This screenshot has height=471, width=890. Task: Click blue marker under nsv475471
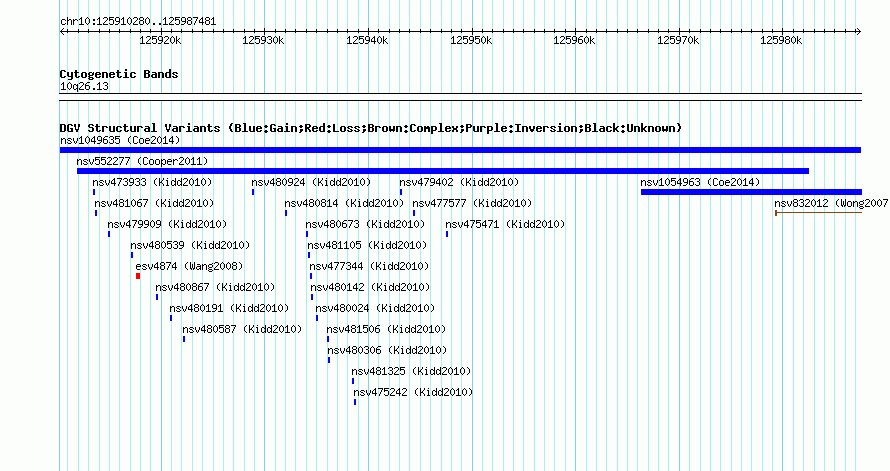point(447,234)
